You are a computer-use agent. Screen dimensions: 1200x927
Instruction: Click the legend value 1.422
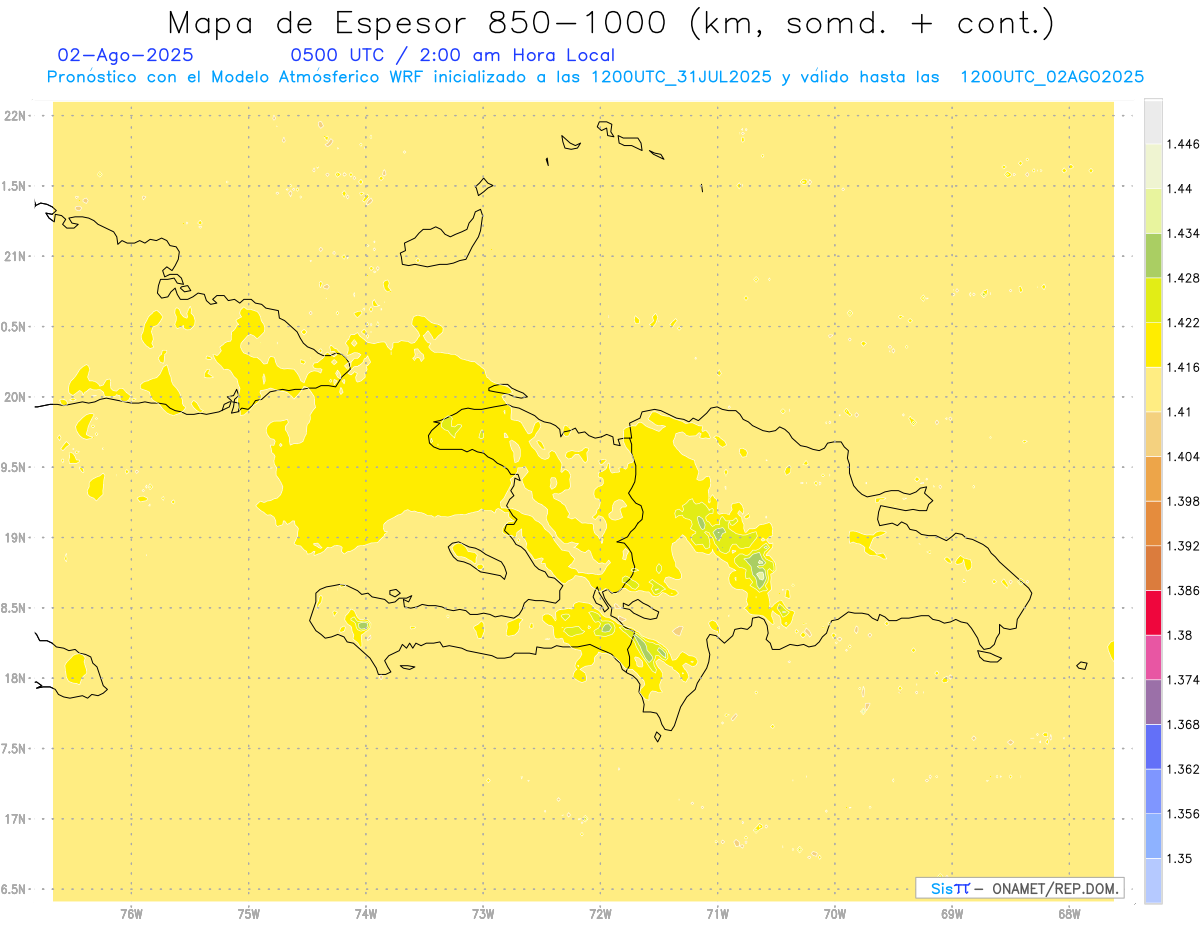click(1183, 322)
